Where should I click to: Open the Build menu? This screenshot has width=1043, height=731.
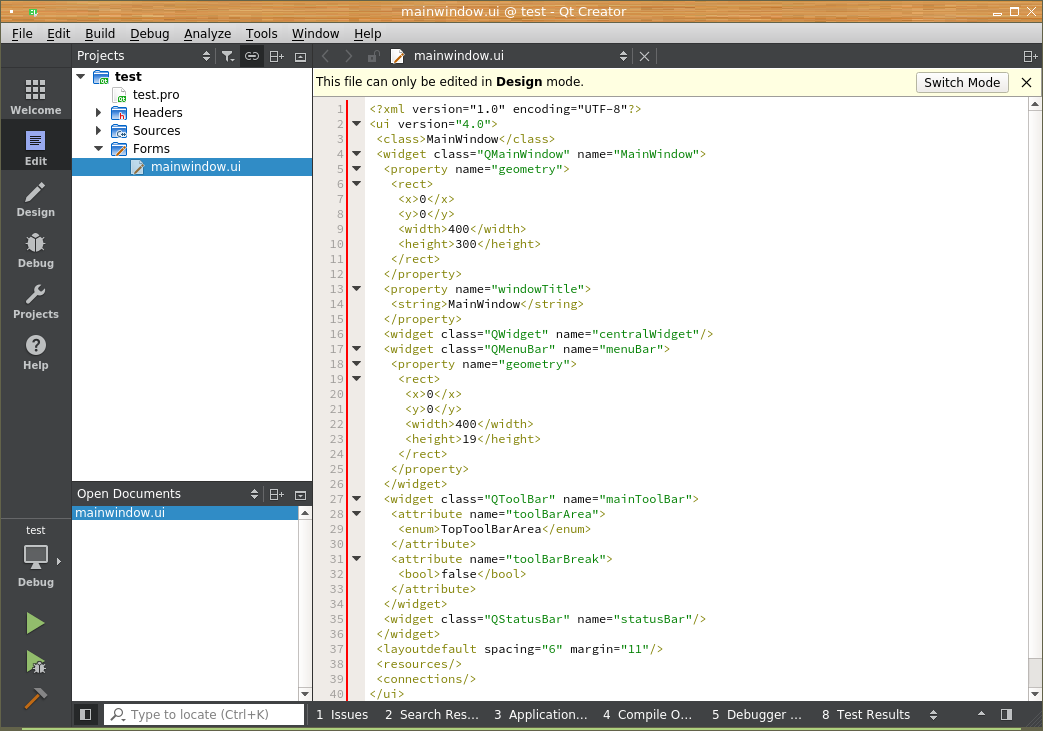(100, 33)
